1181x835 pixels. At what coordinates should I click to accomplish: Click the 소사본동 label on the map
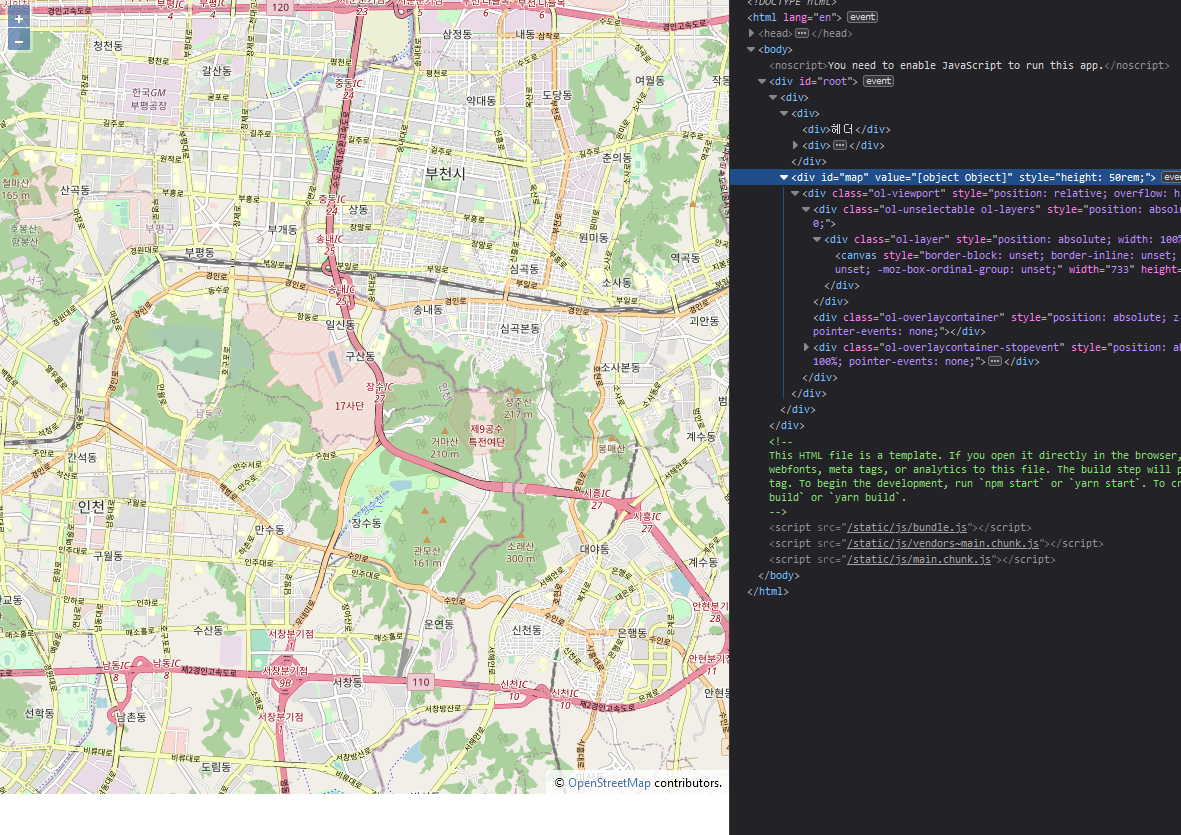pos(620,367)
